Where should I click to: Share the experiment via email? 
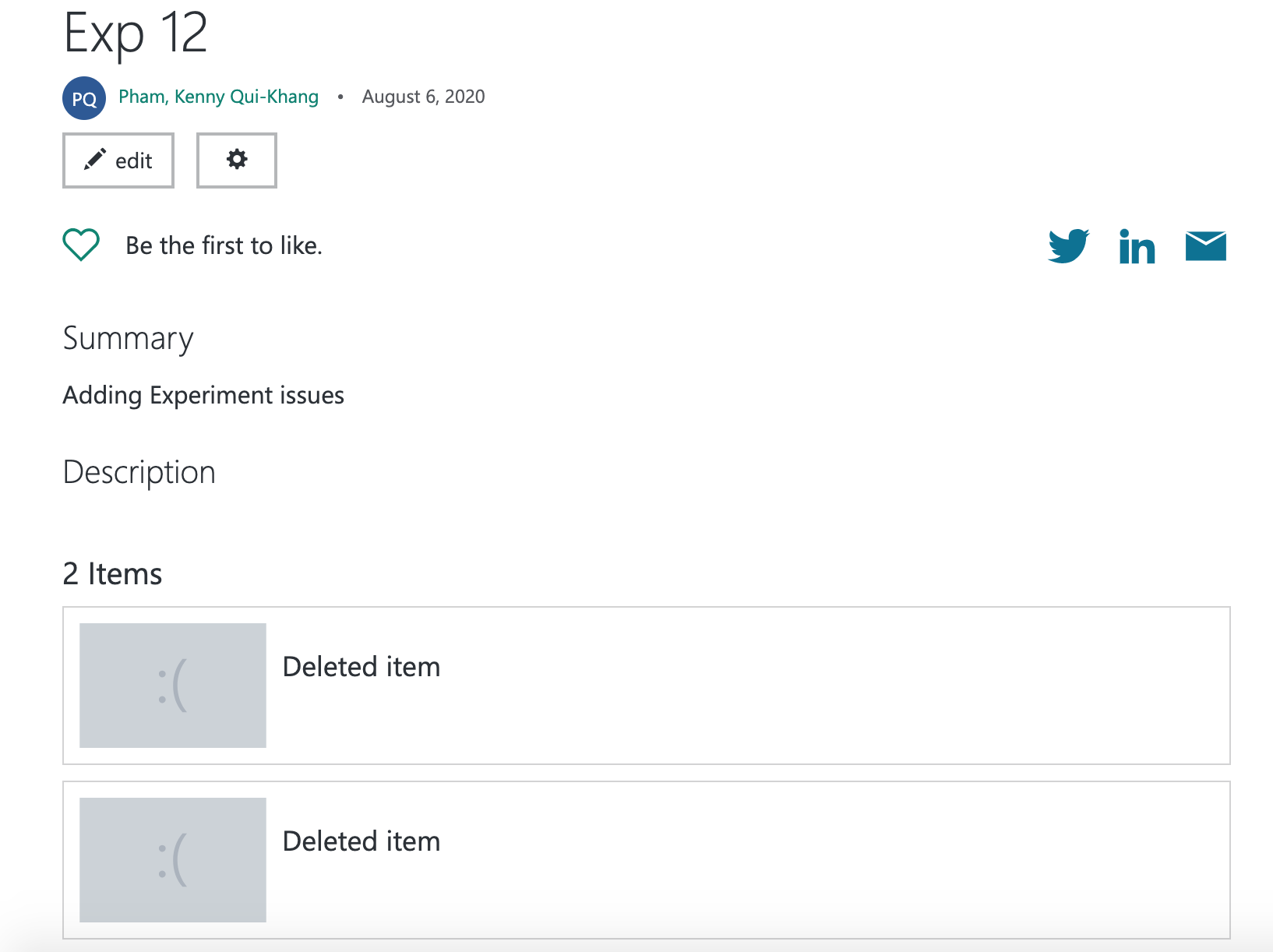tap(1205, 245)
